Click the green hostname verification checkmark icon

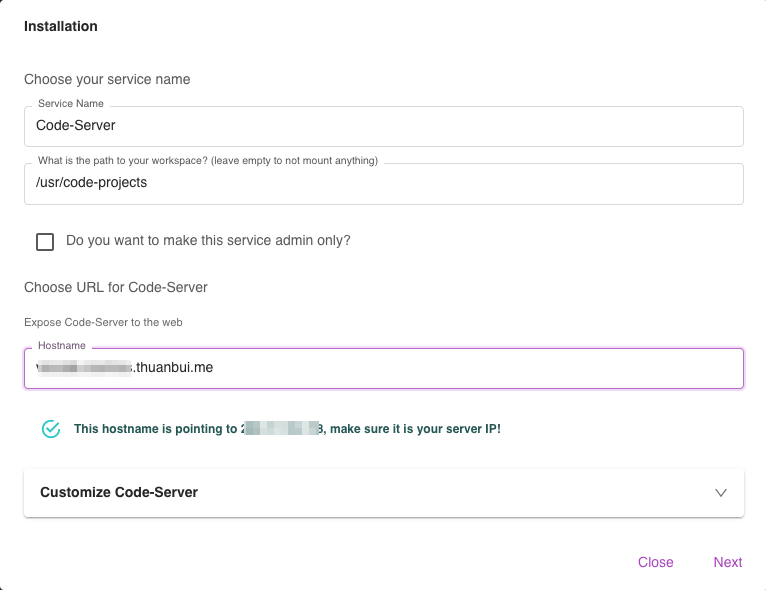tap(51, 429)
